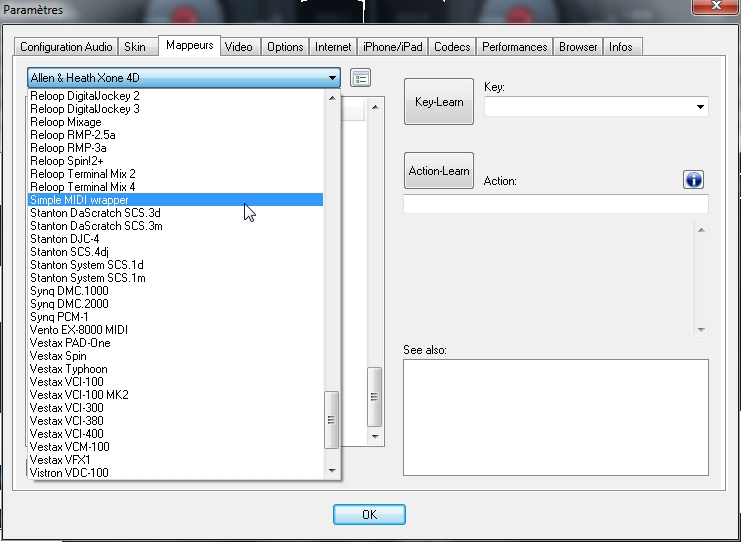Screen dimensions: 741x542
Task: Choose Stanton DJC-4
Action: pos(175,239)
